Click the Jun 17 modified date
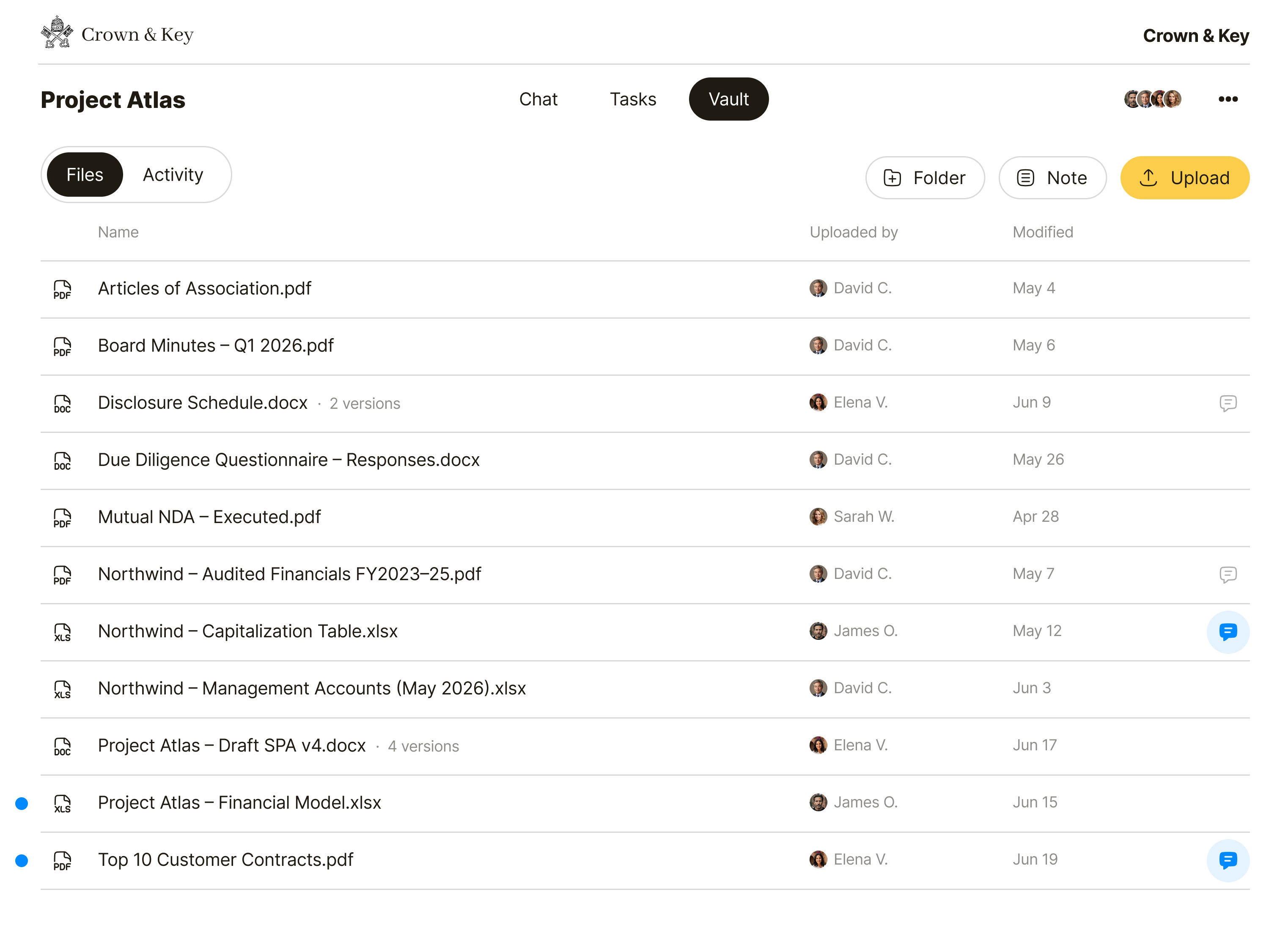The width and height of the screenshot is (1288, 942). click(1034, 745)
